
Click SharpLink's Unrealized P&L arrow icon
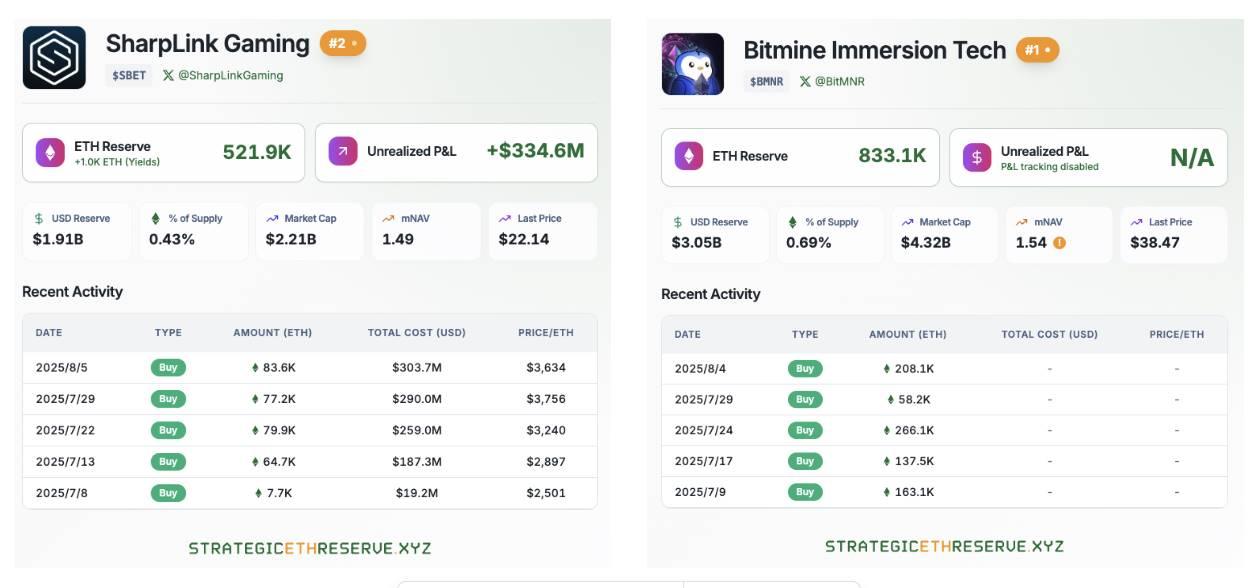click(x=343, y=151)
